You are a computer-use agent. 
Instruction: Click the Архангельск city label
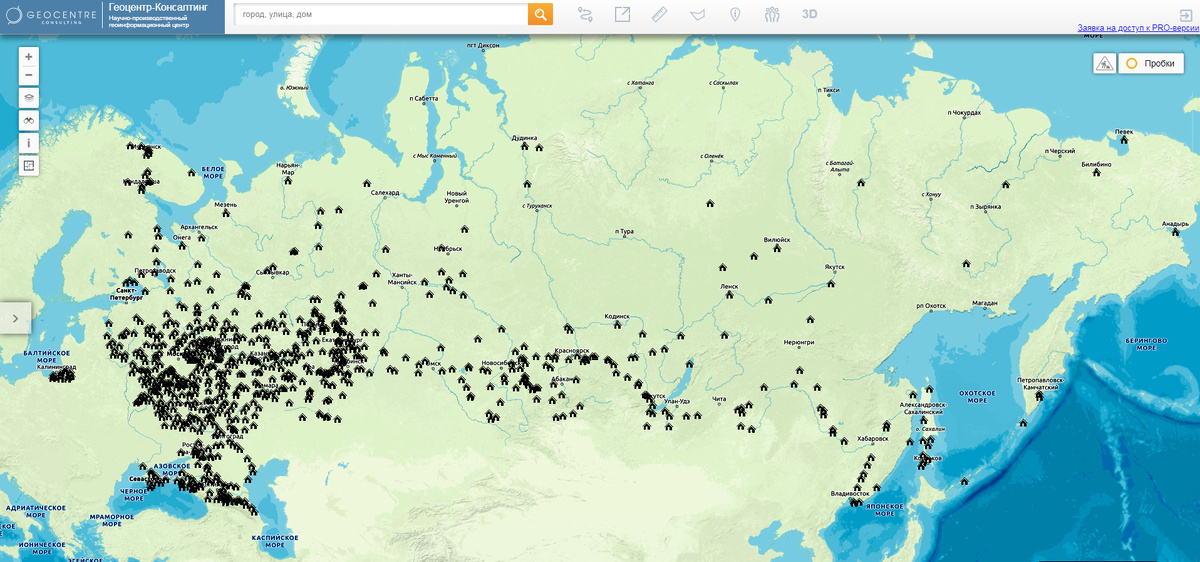point(197,227)
